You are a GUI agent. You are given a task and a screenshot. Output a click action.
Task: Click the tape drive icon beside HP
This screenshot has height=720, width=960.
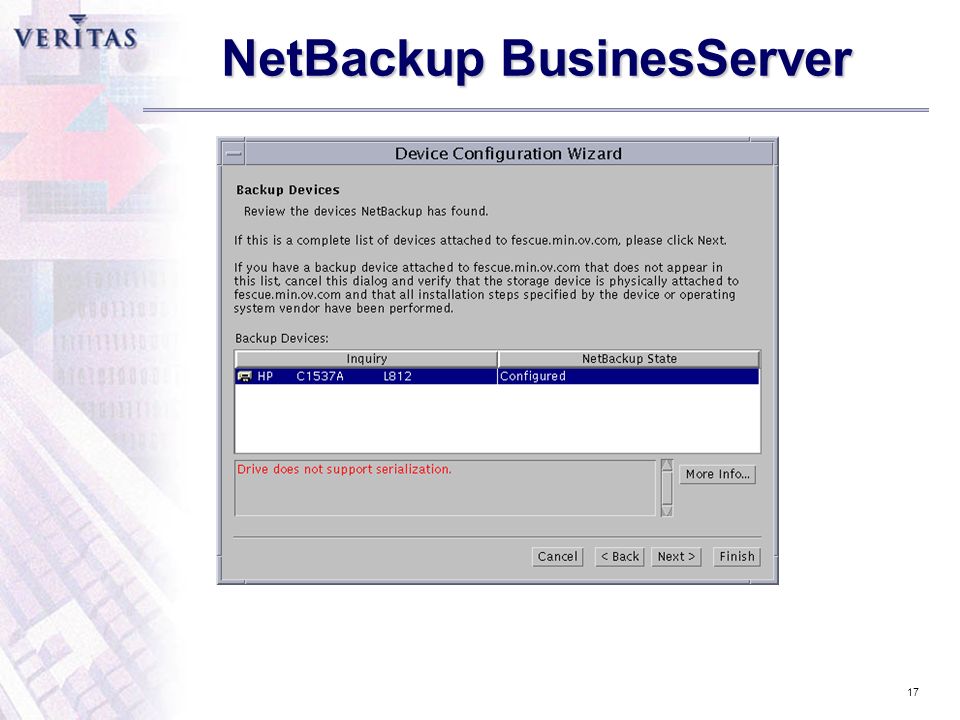pyautogui.click(x=244, y=376)
